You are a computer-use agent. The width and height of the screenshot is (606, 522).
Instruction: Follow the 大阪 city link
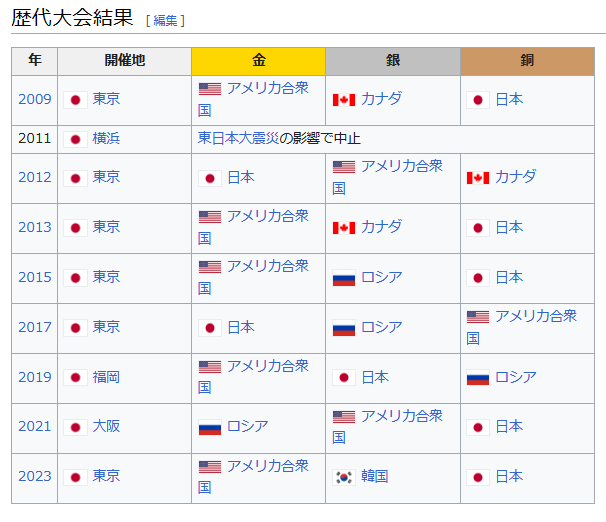[106, 426]
